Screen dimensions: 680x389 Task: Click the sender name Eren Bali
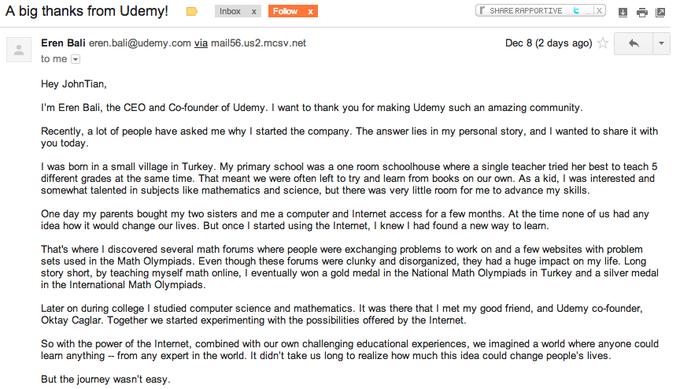[63, 43]
